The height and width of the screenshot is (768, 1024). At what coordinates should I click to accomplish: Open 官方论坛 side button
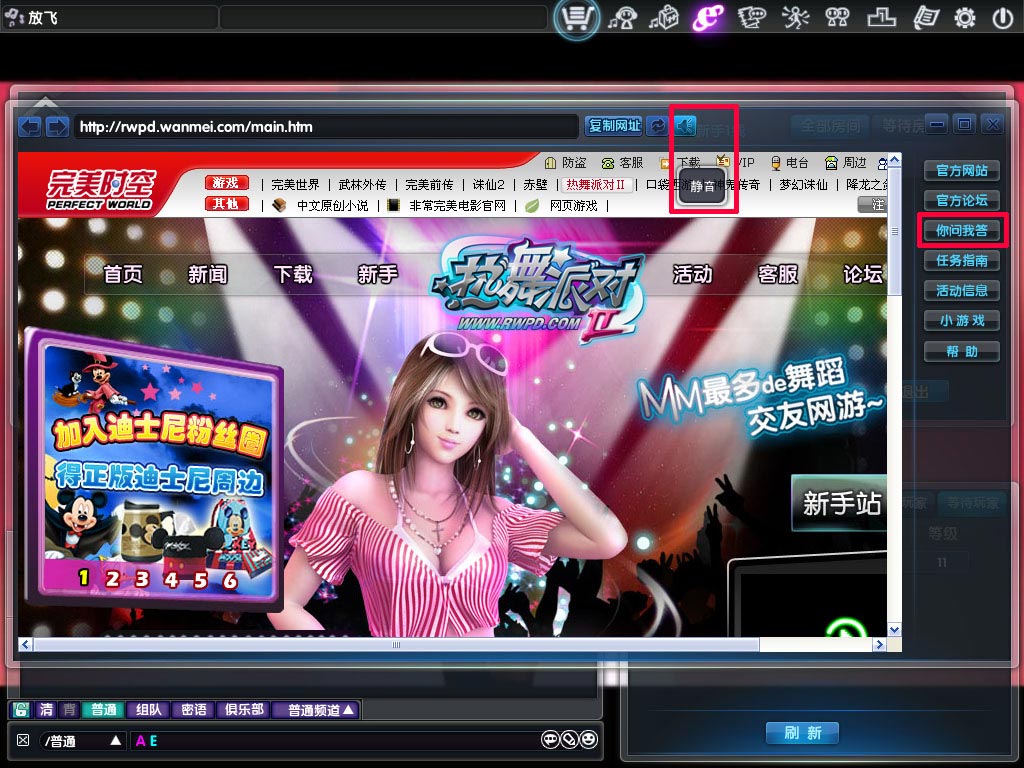(961, 200)
